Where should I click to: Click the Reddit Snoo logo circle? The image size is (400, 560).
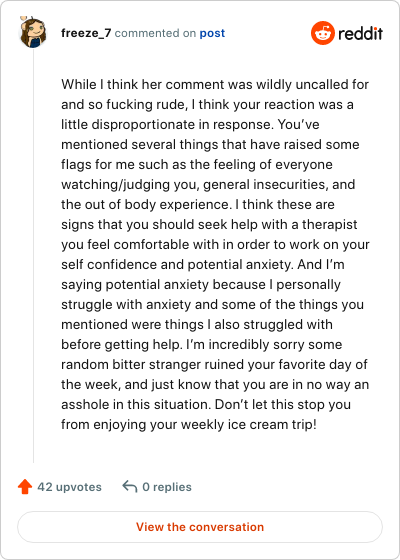(x=322, y=33)
